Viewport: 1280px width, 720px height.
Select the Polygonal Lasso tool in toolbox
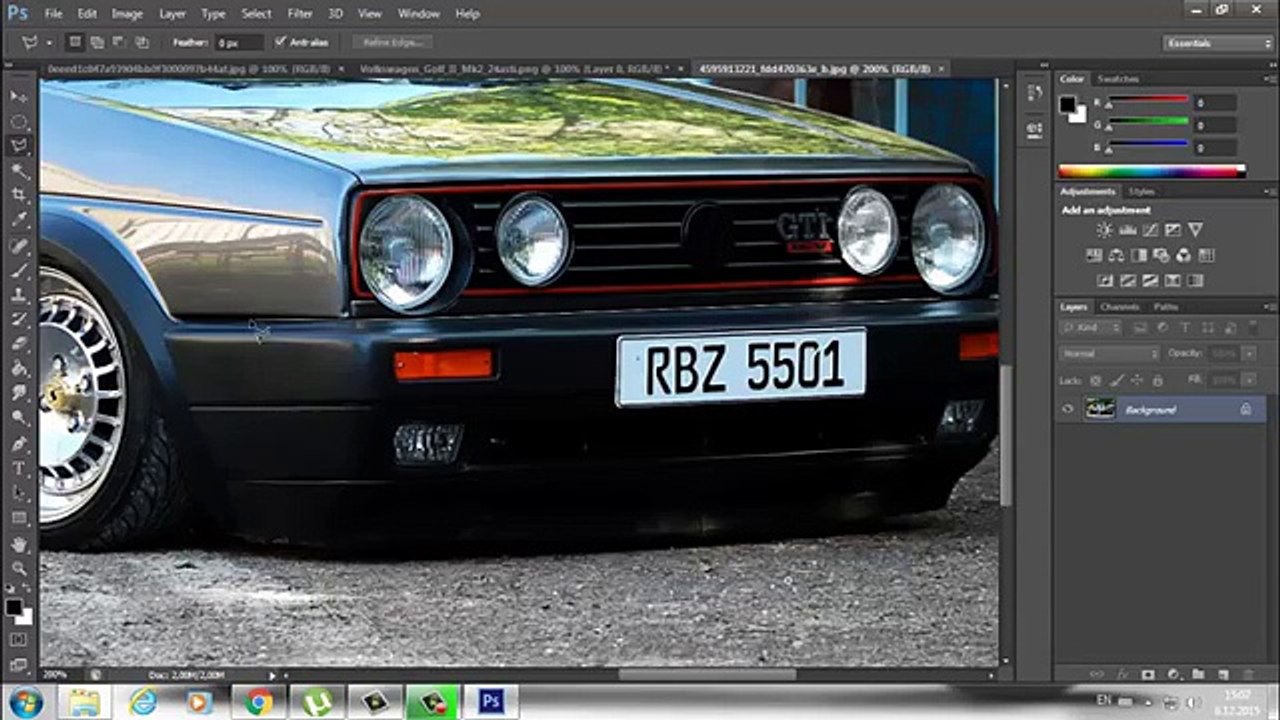19,146
